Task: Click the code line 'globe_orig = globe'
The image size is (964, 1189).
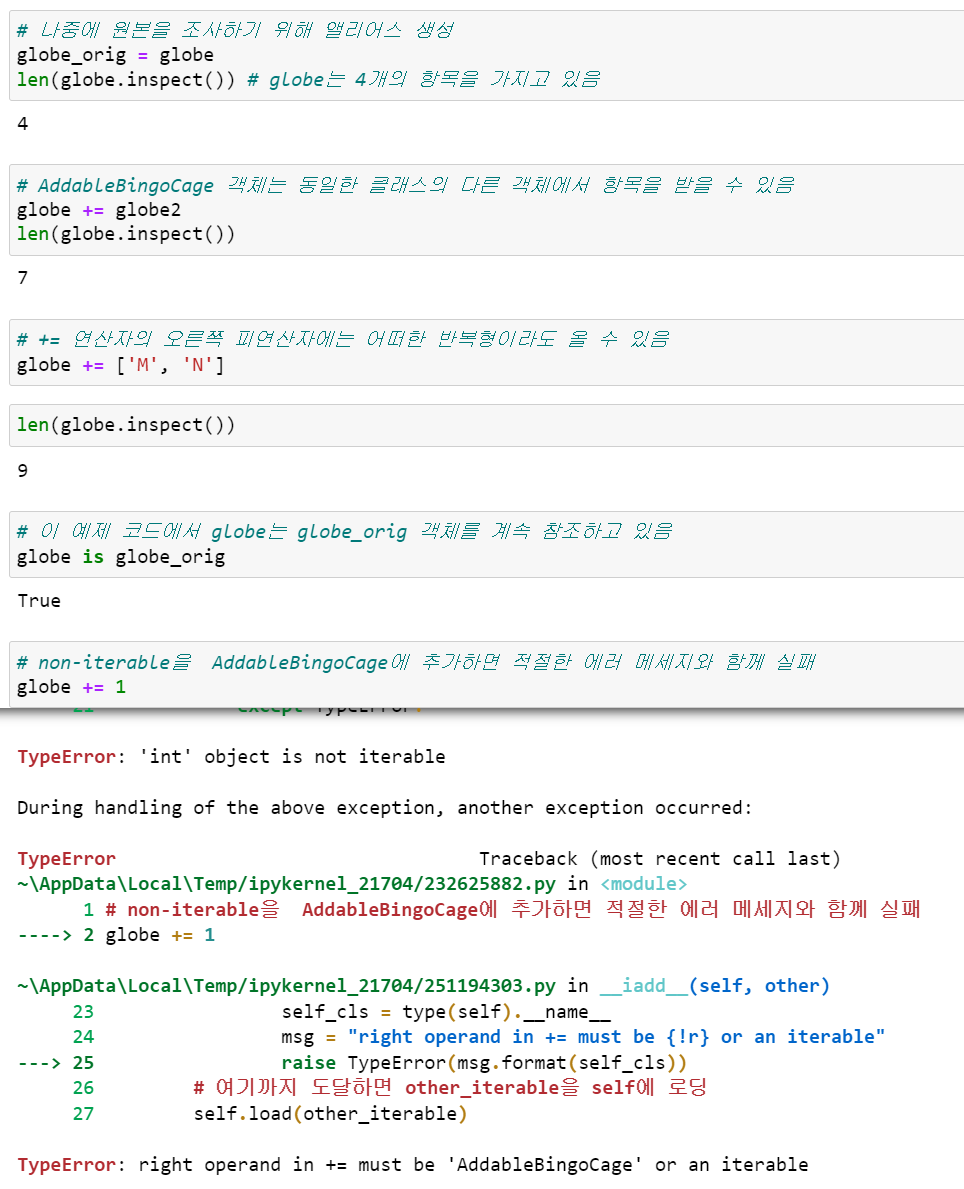Action: (115, 55)
